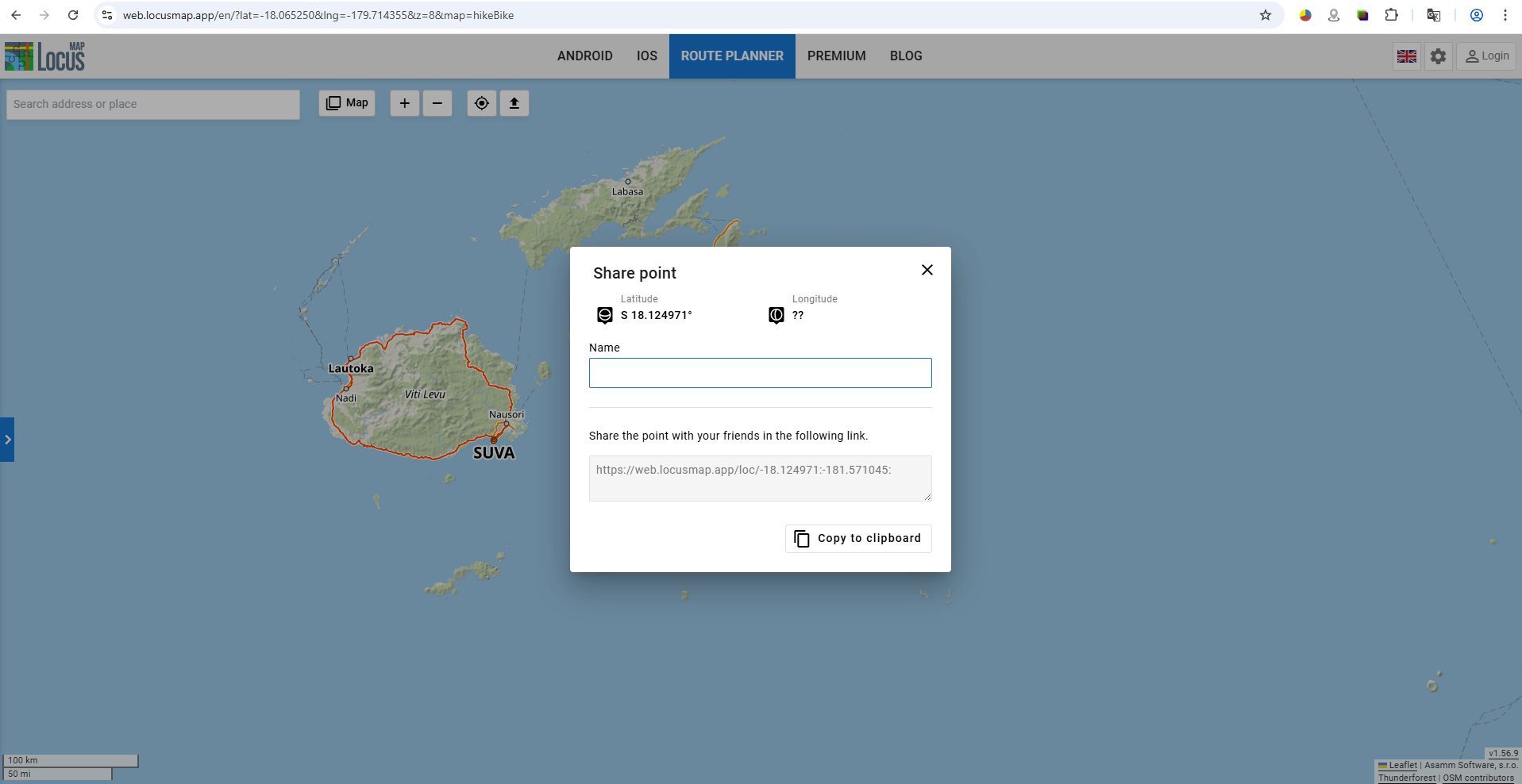Click the zoom in plus button
Viewport: 1522px width, 784px height.
404,103
